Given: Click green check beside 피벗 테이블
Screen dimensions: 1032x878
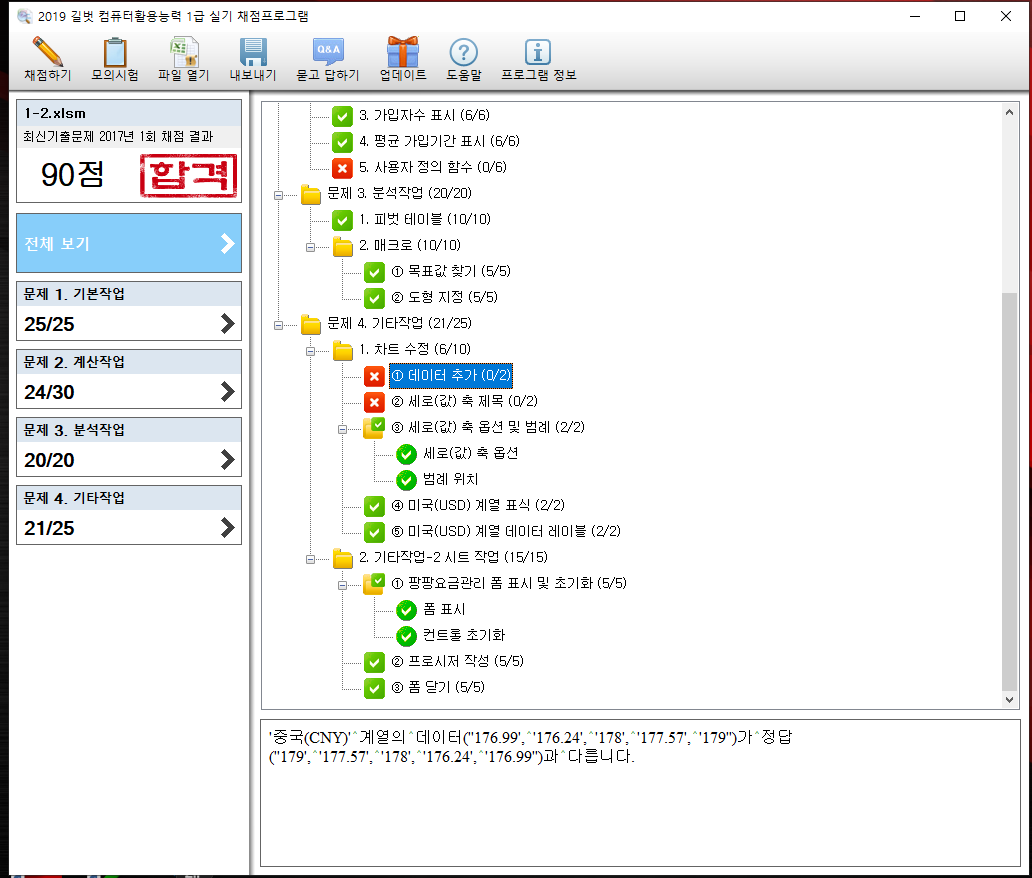Looking at the screenshot, I should point(343,219).
